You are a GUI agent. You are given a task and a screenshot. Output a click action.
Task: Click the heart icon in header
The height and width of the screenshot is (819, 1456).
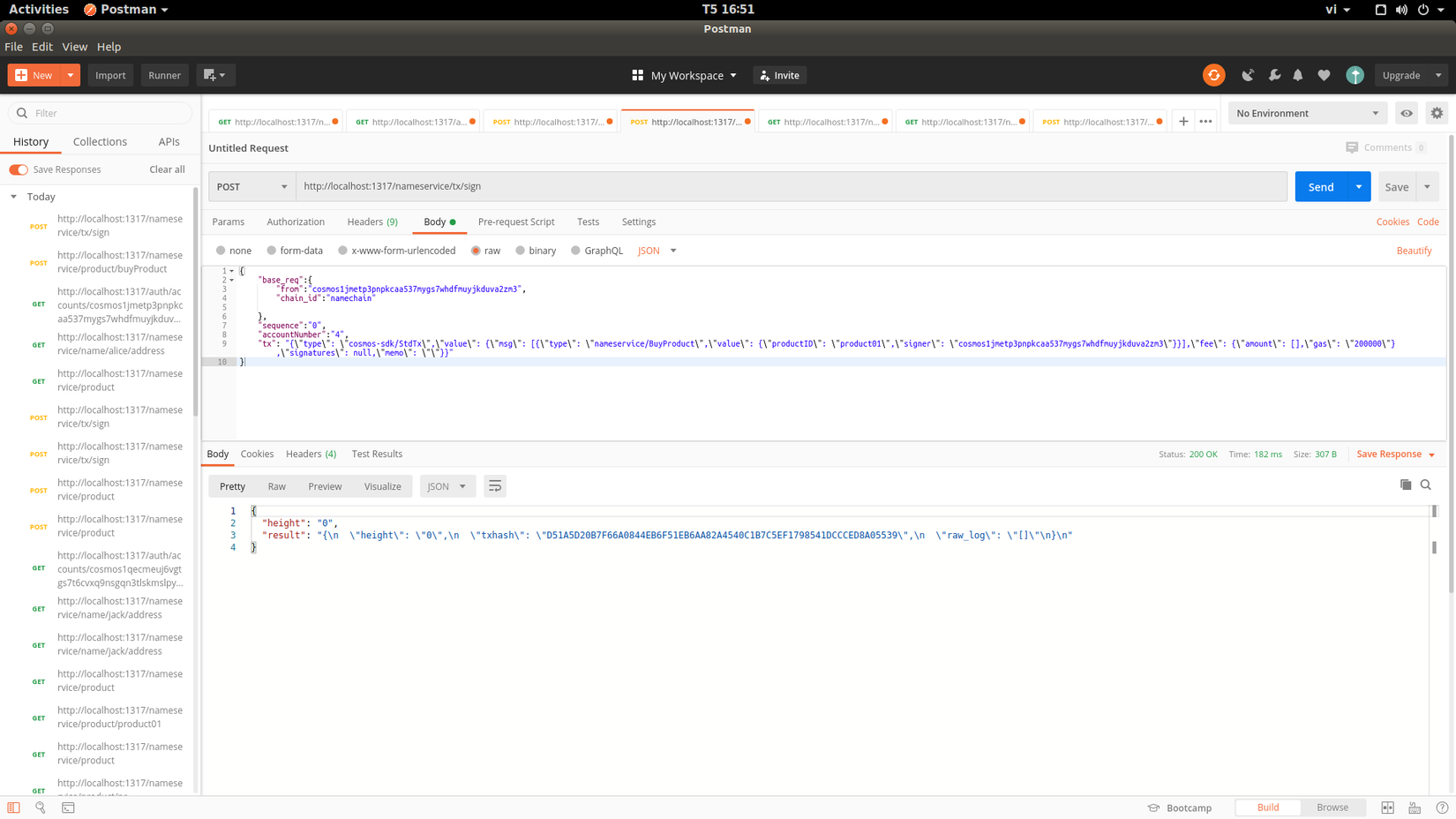[x=1324, y=75]
